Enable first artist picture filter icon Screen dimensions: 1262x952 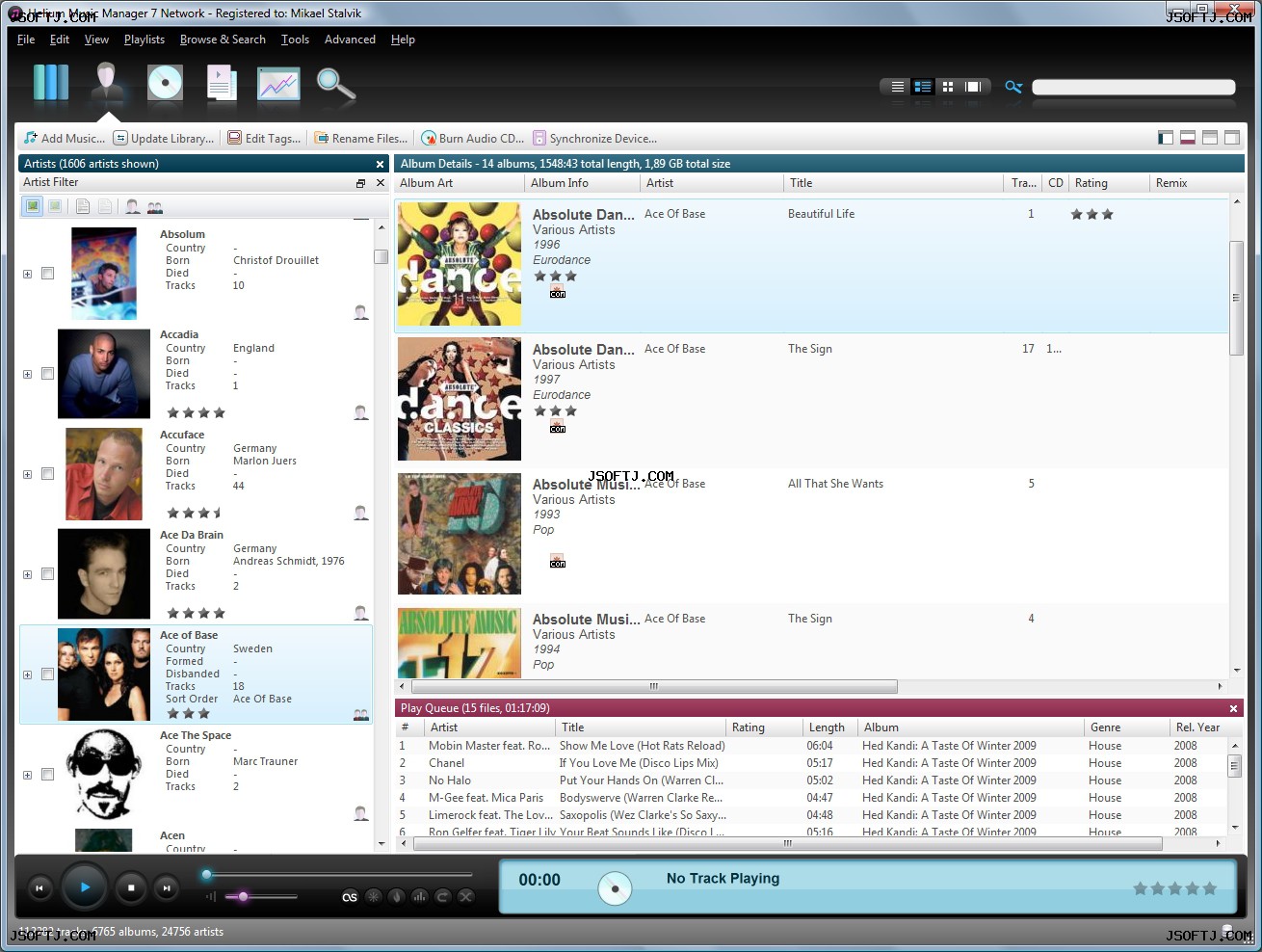pyautogui.click(x=33, y=206)
